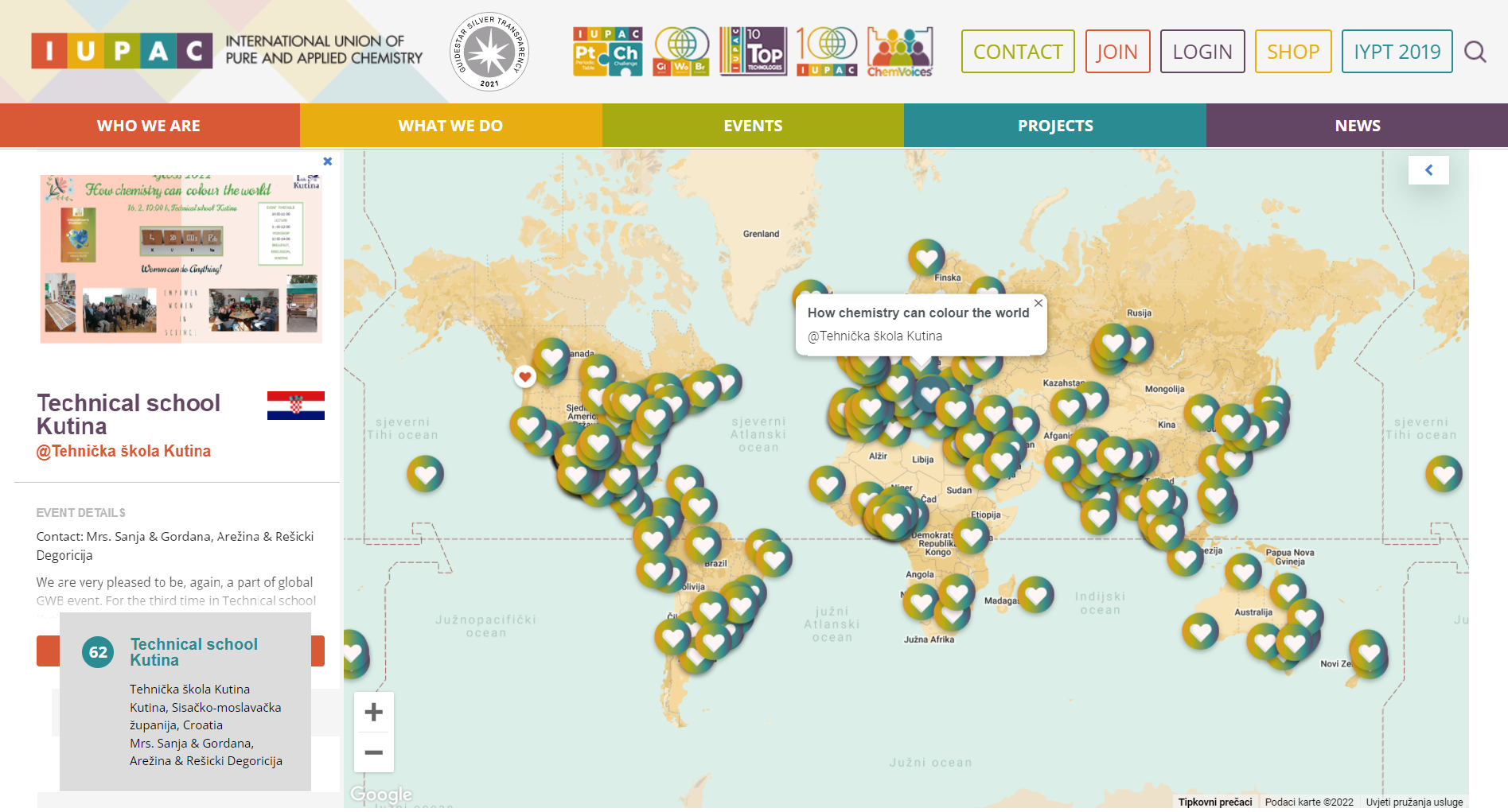Click the heart marker in western Australia

1200,631
